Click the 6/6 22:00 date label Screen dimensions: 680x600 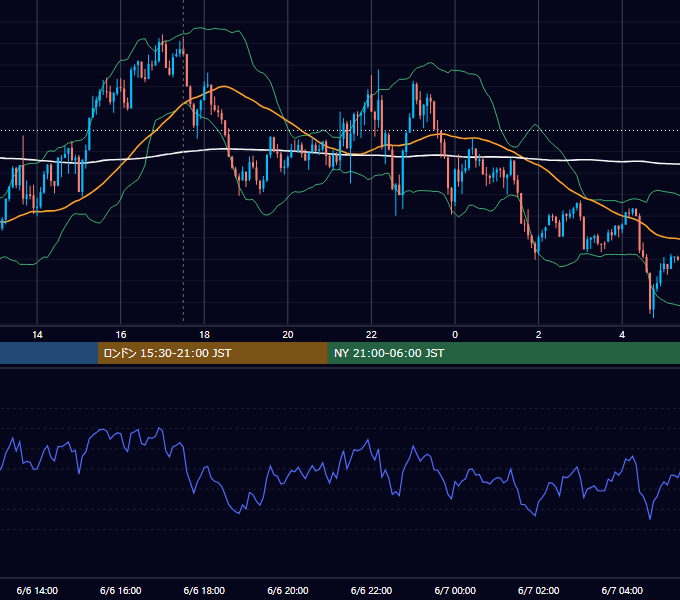(371, 590)
